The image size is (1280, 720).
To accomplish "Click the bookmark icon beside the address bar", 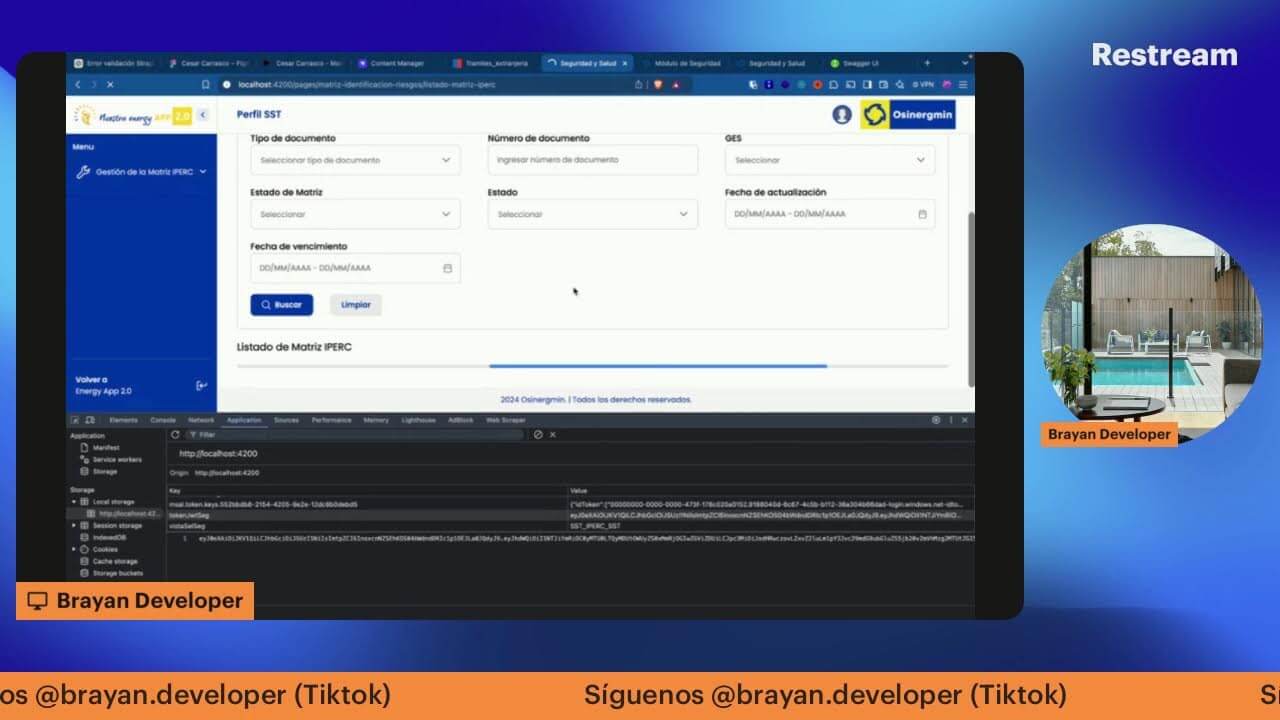I will [x=206, y=85].
